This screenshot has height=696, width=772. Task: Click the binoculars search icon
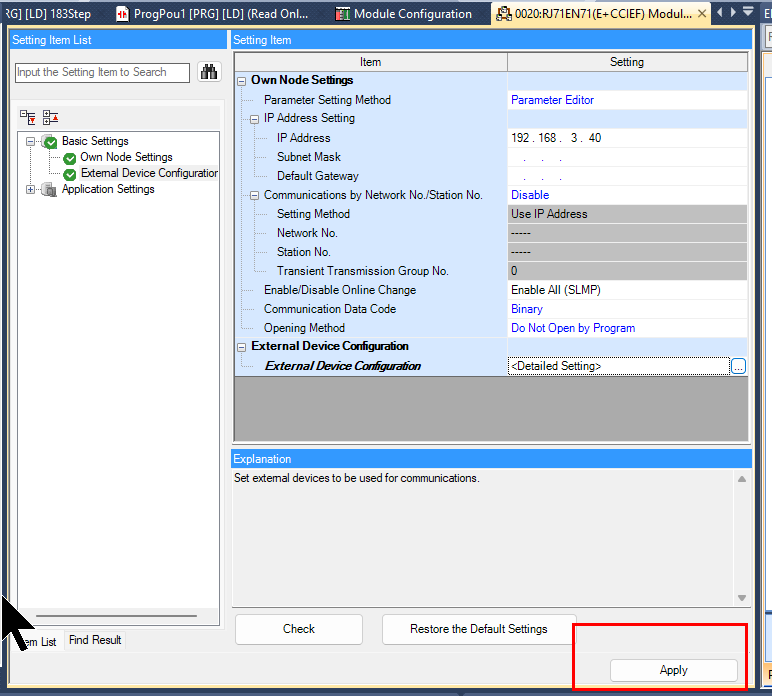(x=209, y=72)
